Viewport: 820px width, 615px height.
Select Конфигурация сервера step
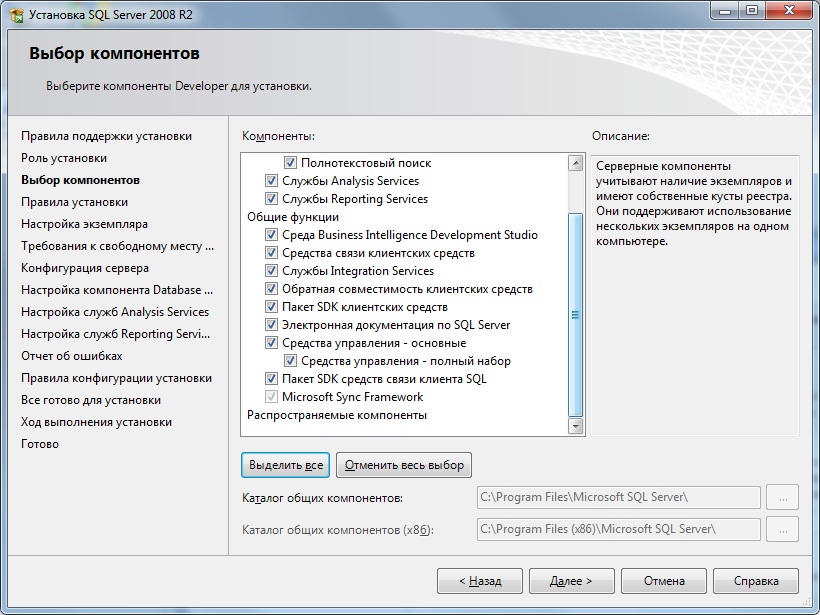(x=85, y=268)
